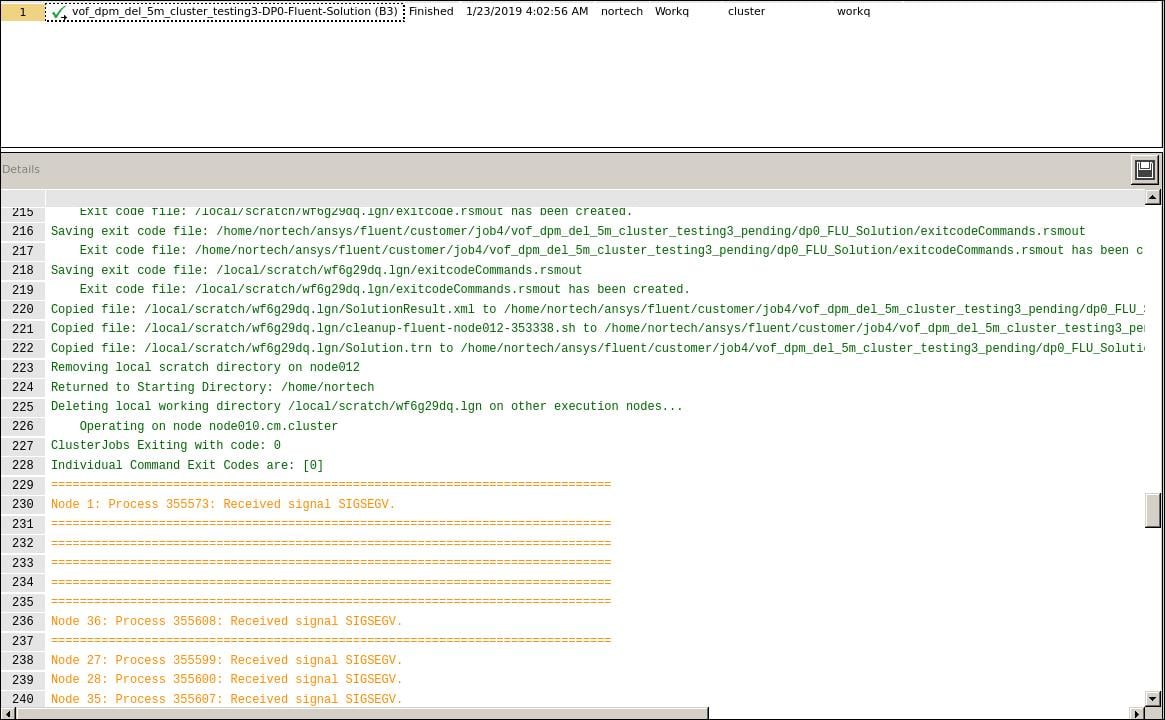
Task: Click the lowercase workq cell
Action: click(853, 11)
